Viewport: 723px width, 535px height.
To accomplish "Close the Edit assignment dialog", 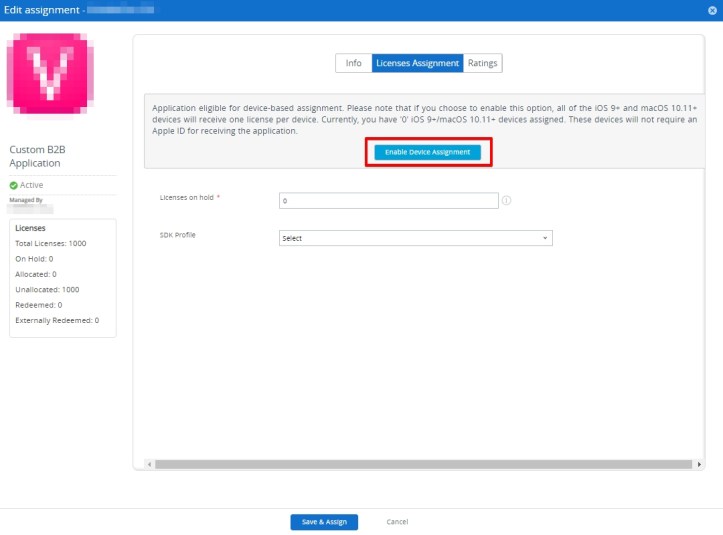I will [x=712, y=10].
